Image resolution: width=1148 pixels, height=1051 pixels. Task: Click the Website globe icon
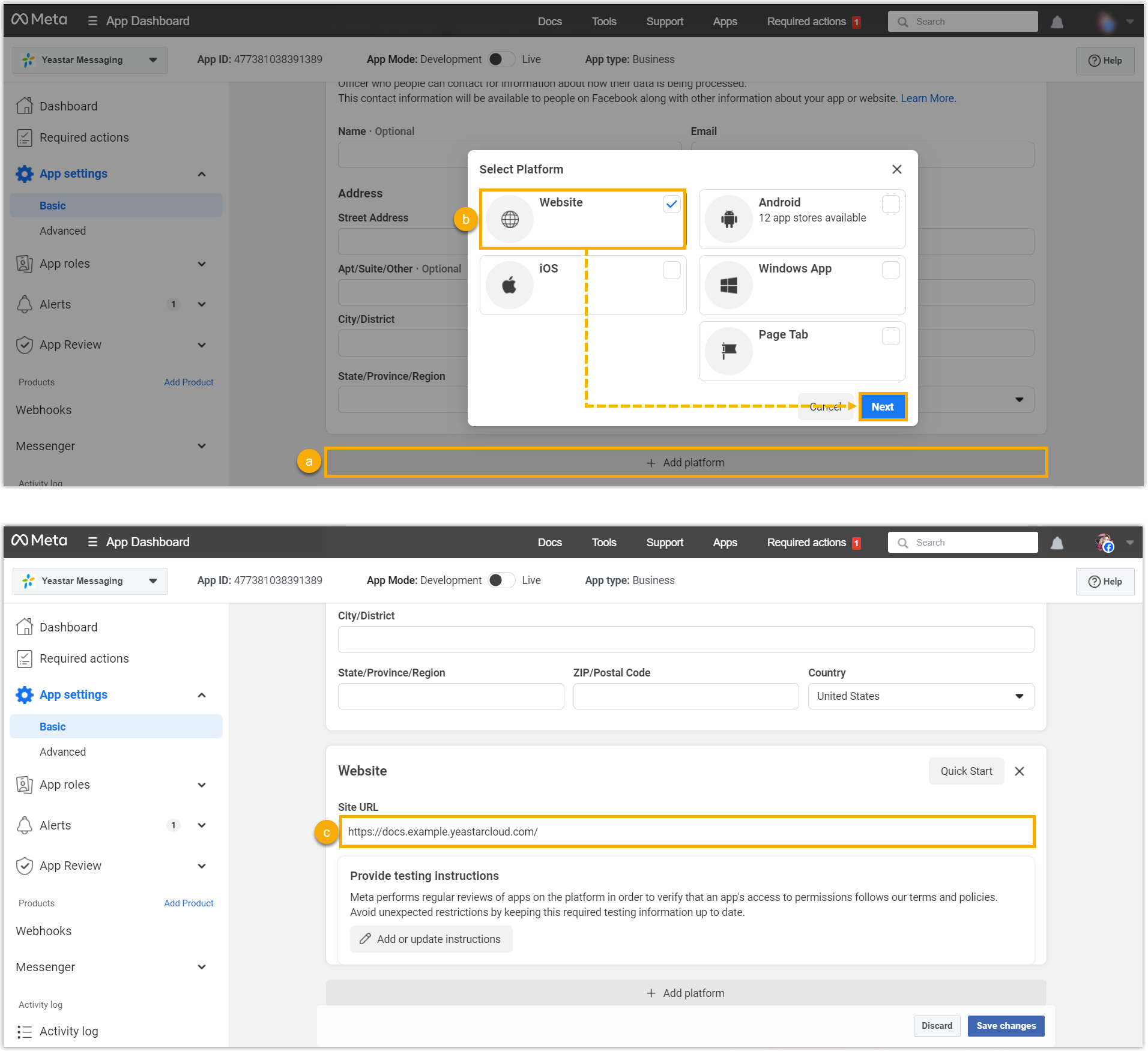(510, 220)
